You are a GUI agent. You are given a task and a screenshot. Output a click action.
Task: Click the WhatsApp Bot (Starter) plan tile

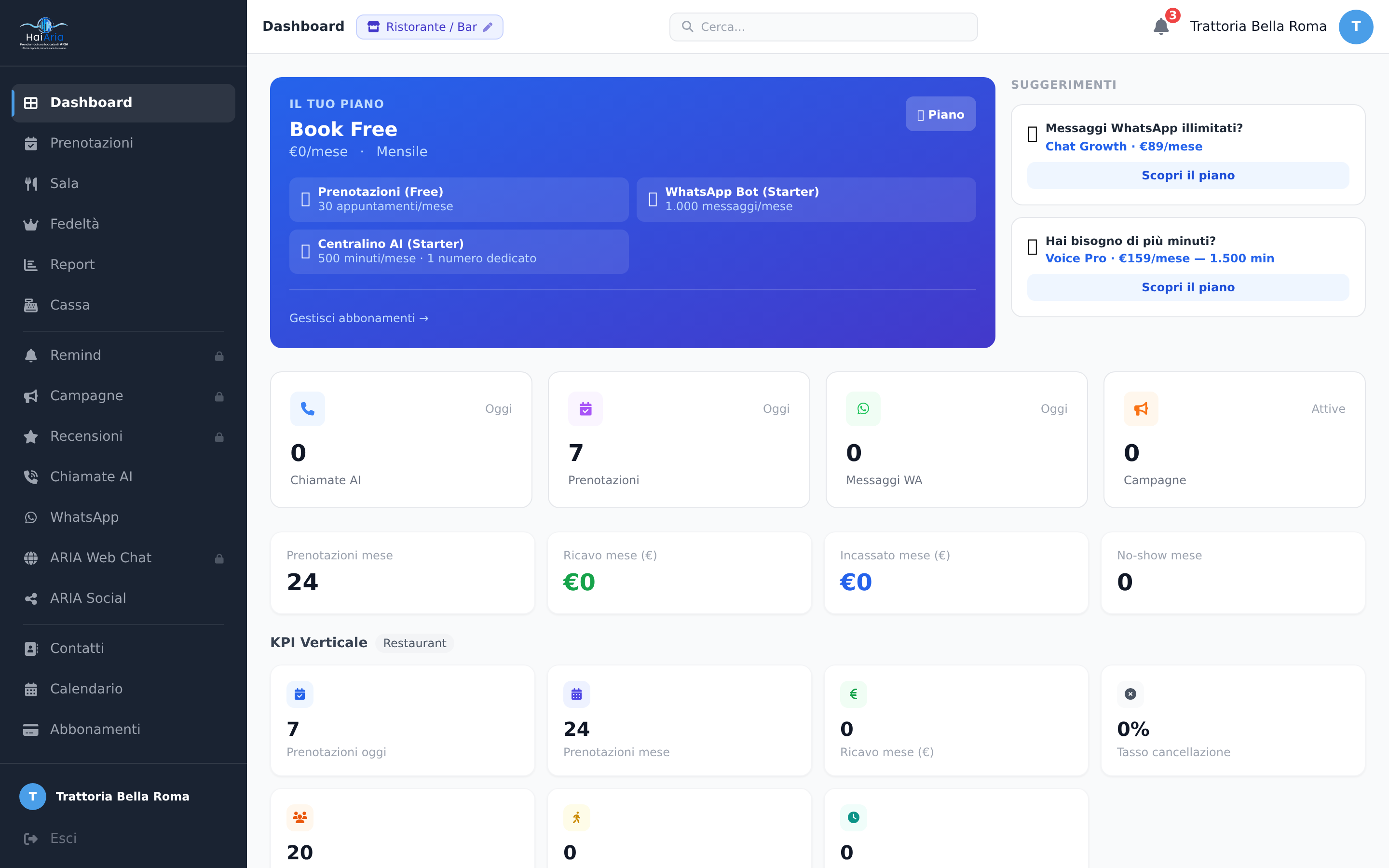tap(806, 199)
